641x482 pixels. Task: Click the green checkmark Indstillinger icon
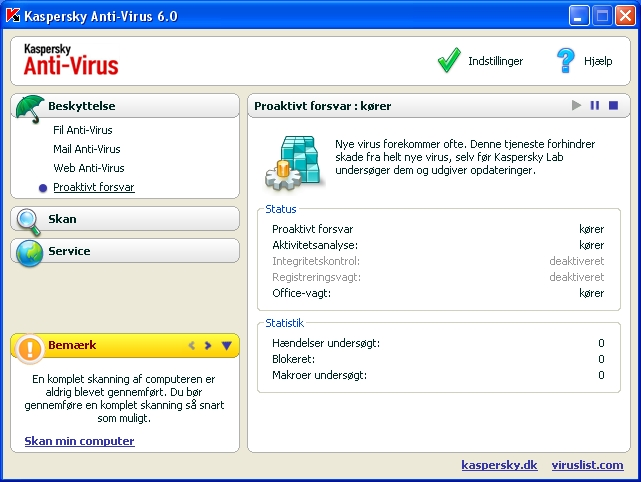point(449,61)
